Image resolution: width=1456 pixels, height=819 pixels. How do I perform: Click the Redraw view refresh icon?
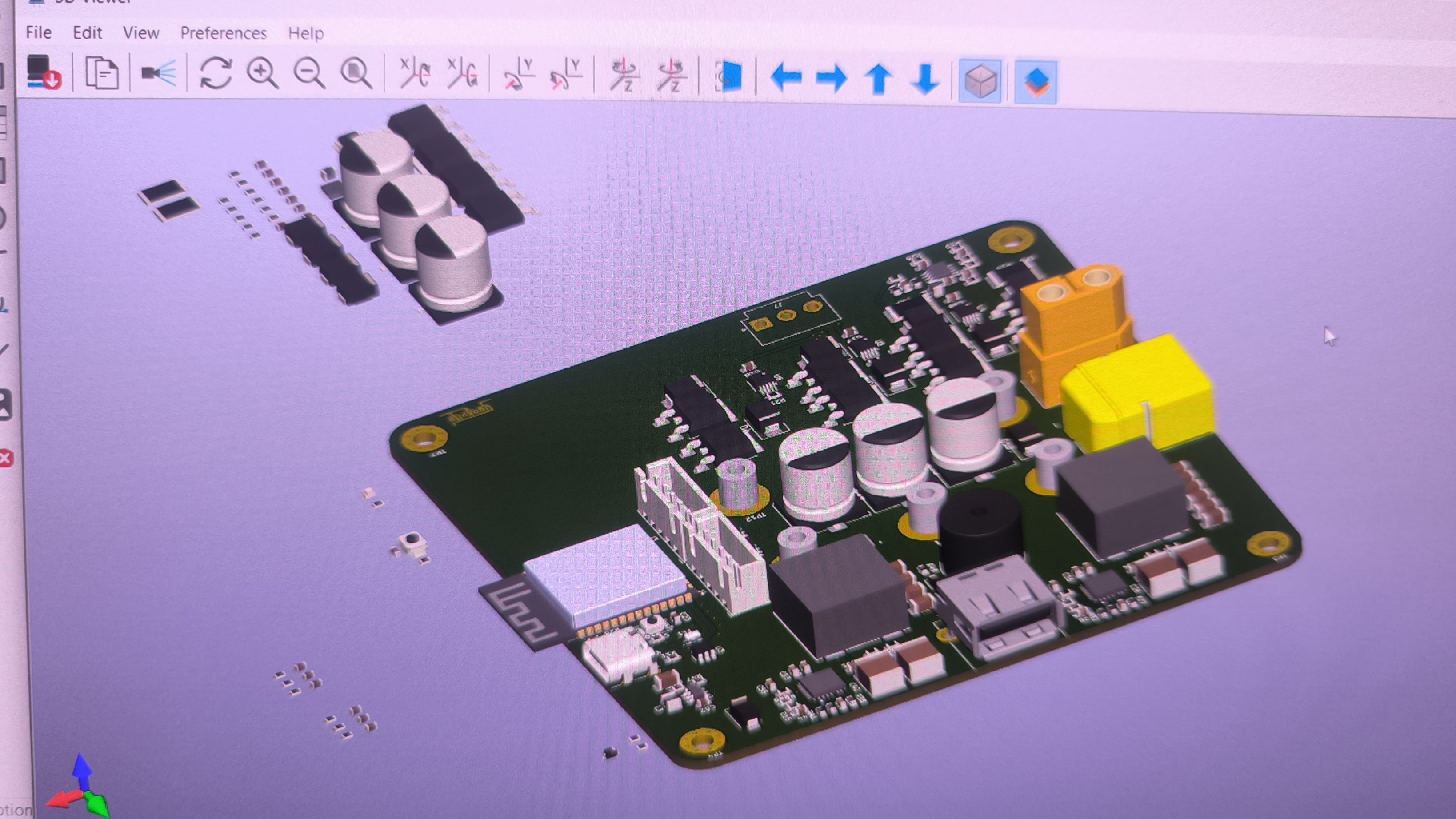[216, 73]
